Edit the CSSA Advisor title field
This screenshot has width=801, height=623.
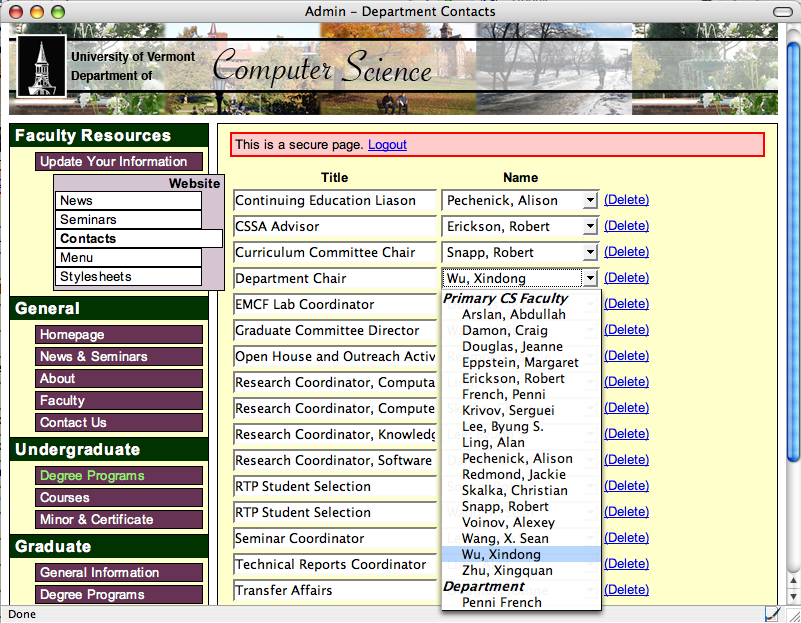coord(335,226)
